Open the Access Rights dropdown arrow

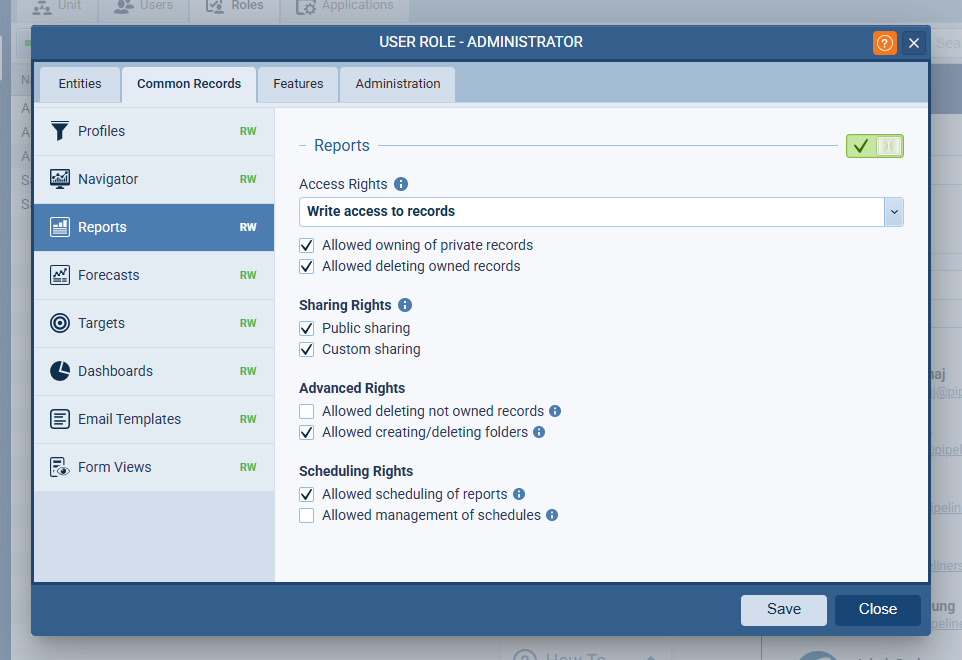pos(893,212)
